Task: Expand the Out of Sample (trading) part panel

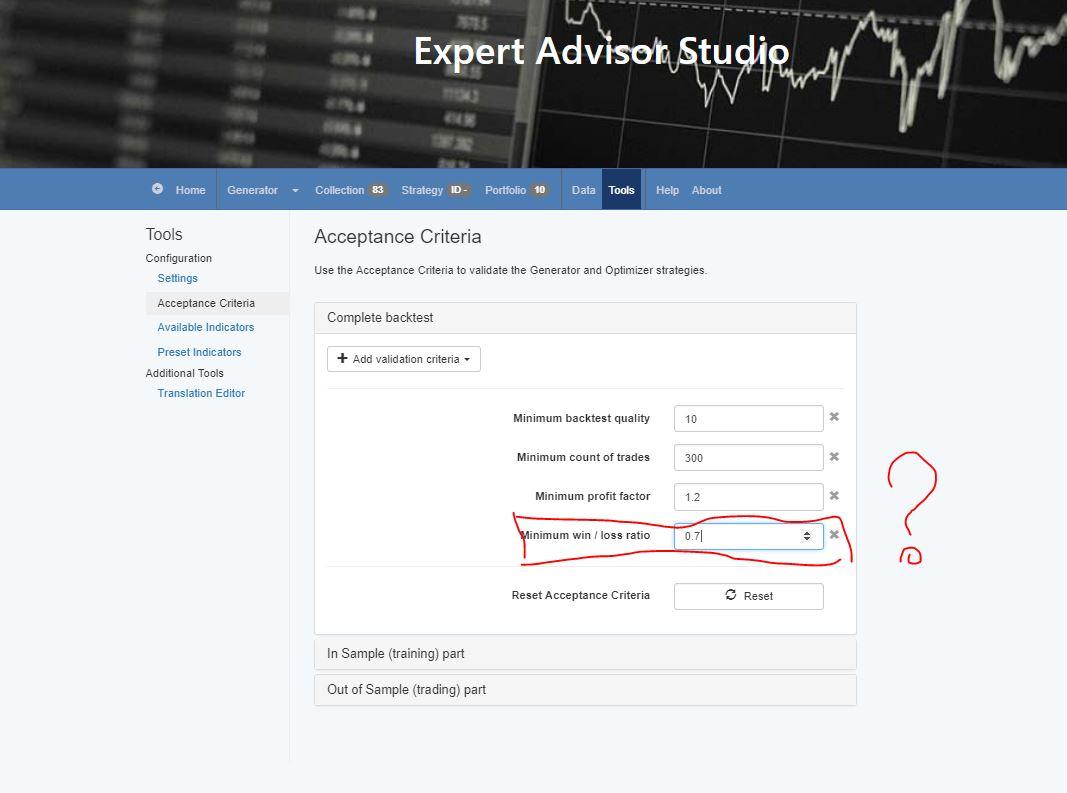Action: [585, 690]
